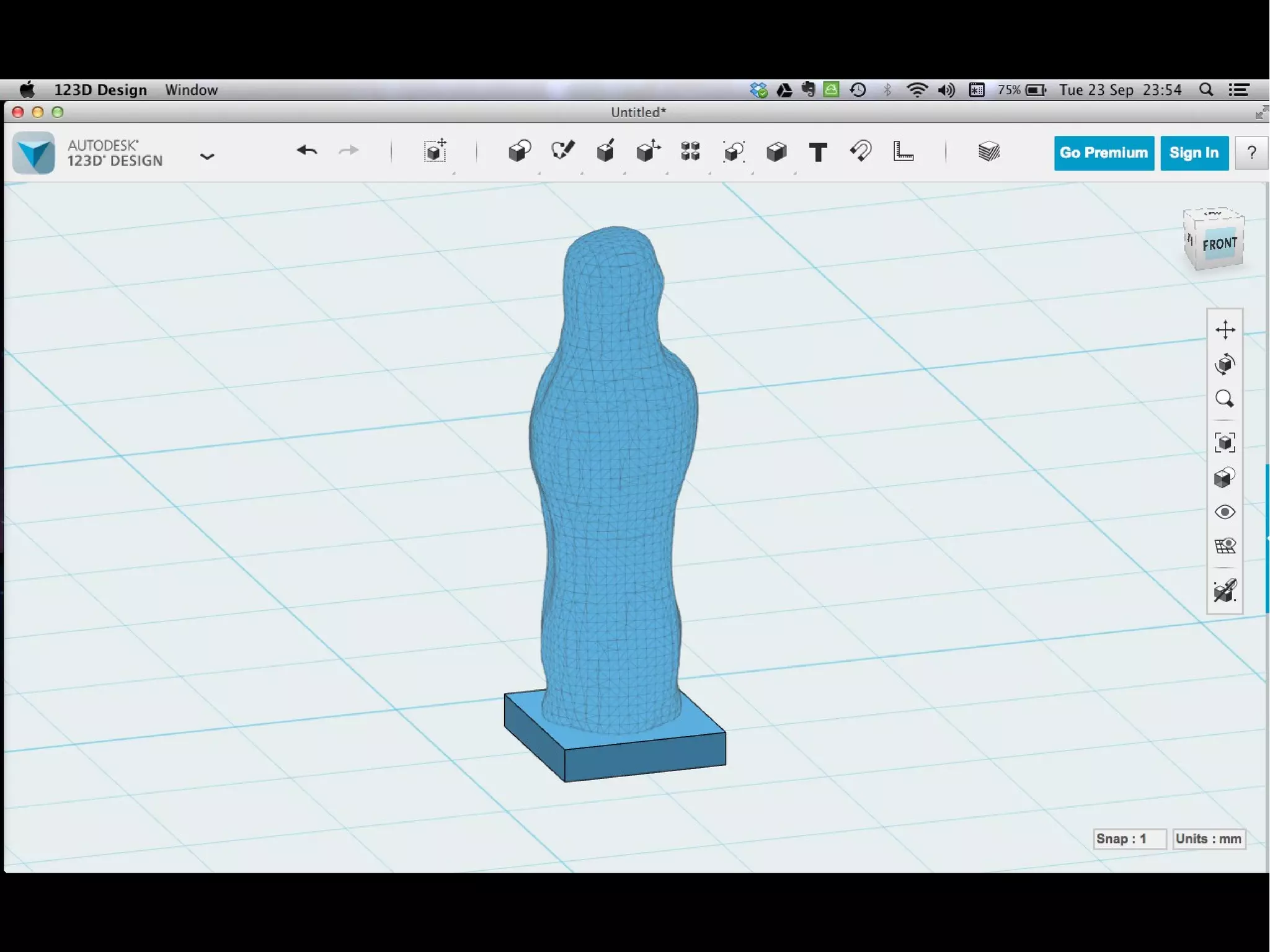
Task: Select the Sketch tool icon
Action: click(x=562, y=151)
